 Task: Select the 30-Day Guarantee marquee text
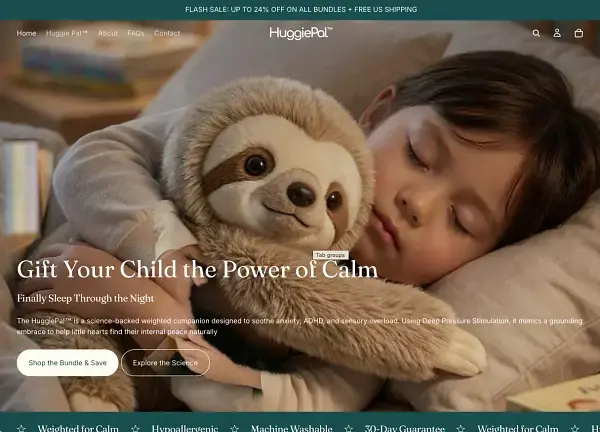coord(404,428)
